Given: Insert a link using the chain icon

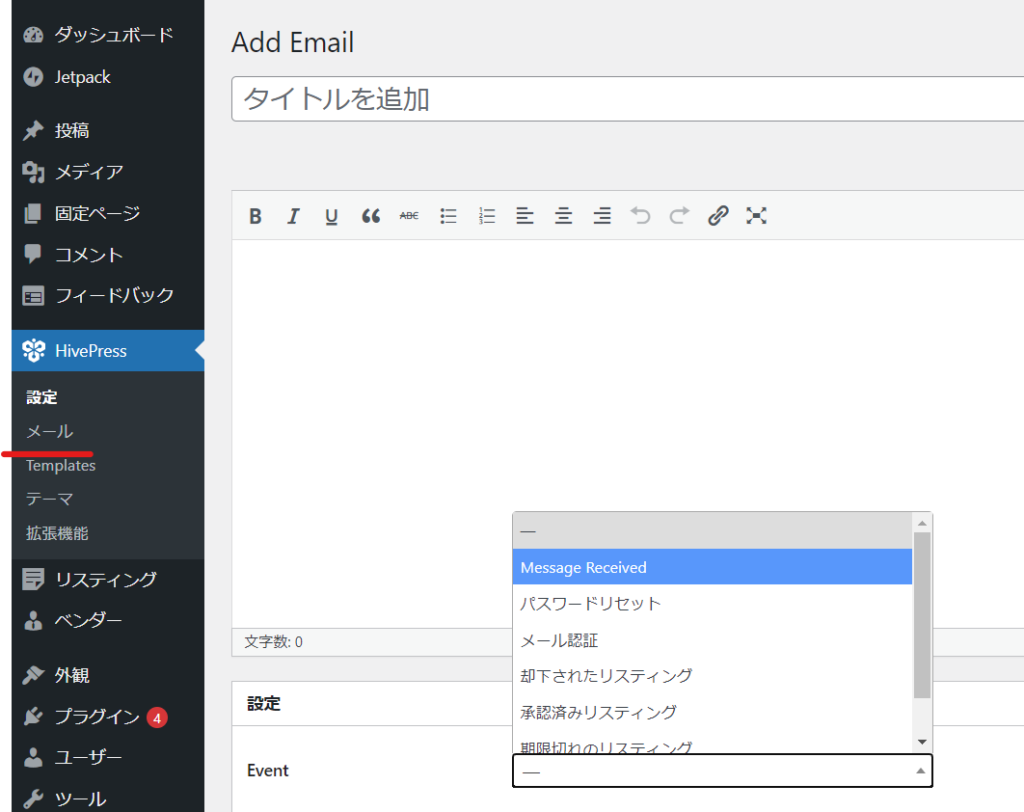Looking at the screenshot, I should [718, 216].
